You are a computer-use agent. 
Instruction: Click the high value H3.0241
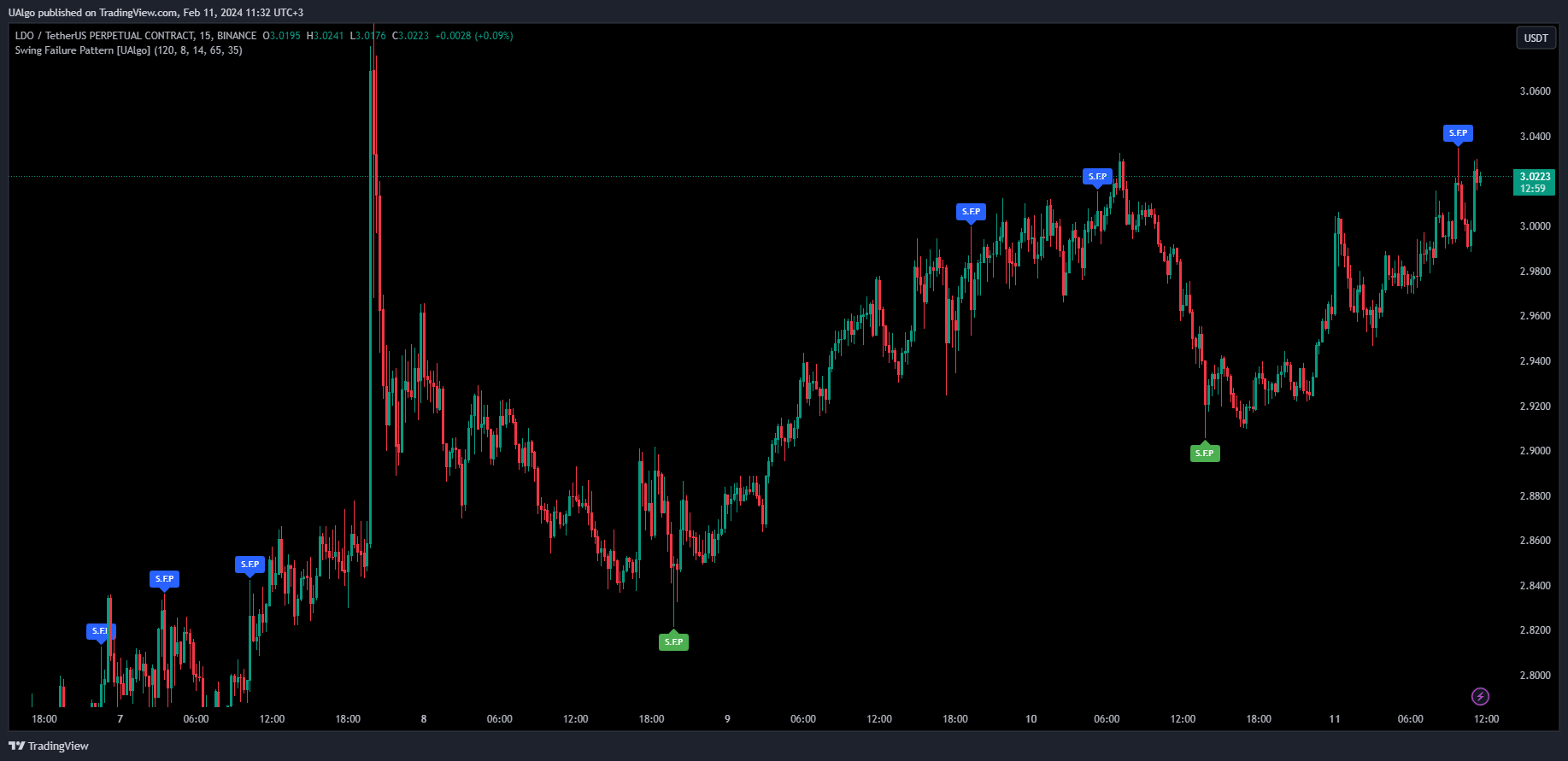click(x=325, y=36)
